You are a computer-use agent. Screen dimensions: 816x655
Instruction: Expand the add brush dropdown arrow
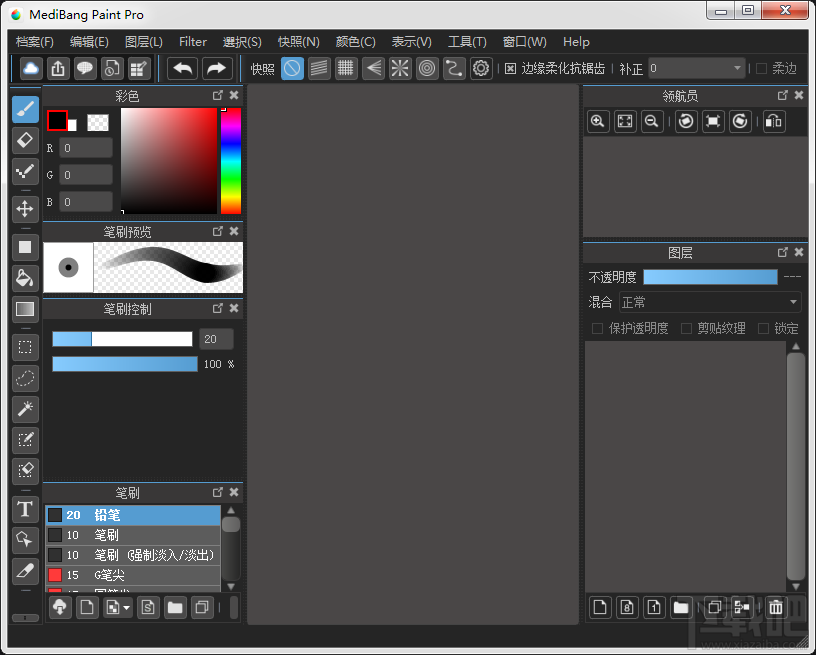pos(126,607)
